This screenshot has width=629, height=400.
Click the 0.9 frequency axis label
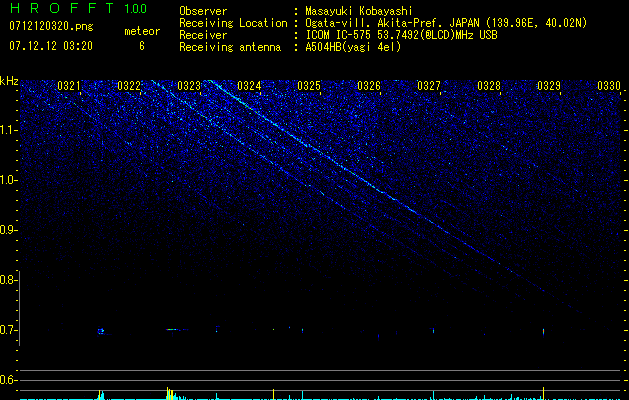point(8,230)
